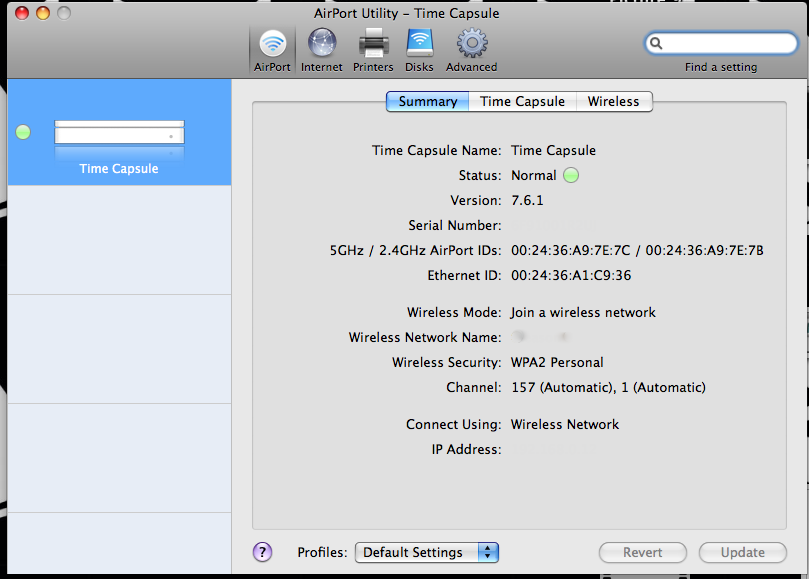Switch to the Time Capsule tab

[x=522, y=101]
